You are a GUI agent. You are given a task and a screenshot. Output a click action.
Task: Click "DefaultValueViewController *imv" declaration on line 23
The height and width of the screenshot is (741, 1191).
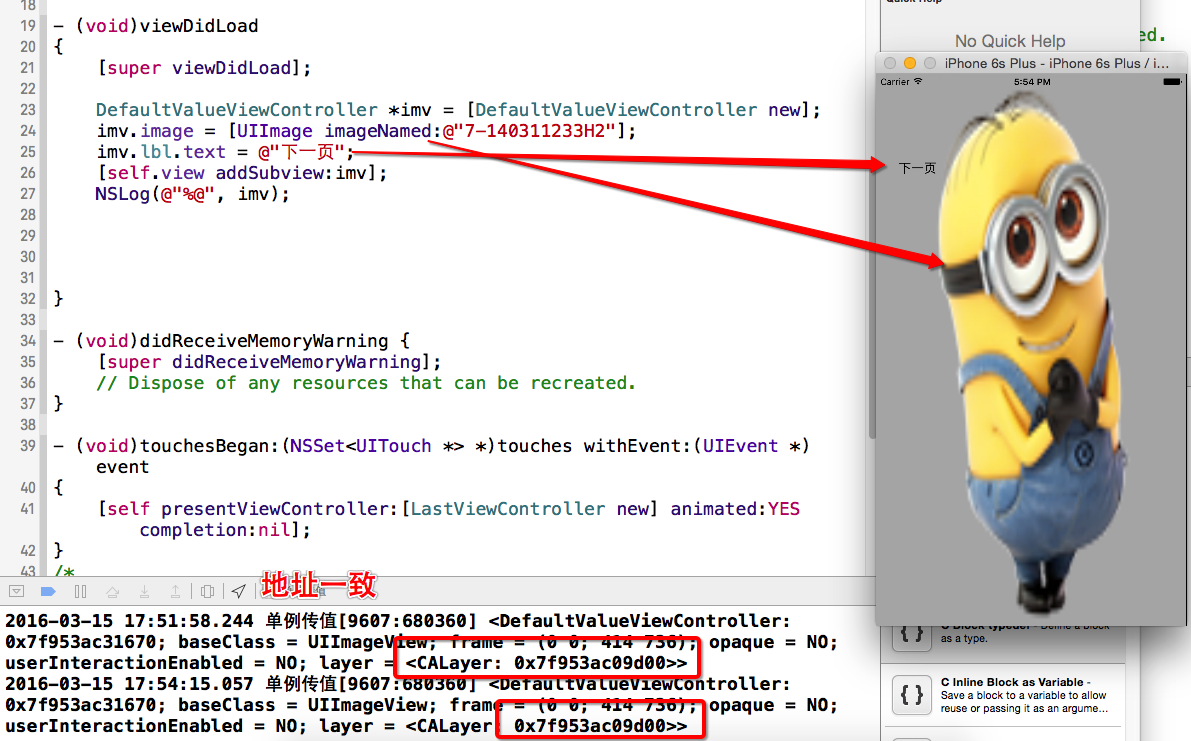pyautogui.click(x=263, y=109)
